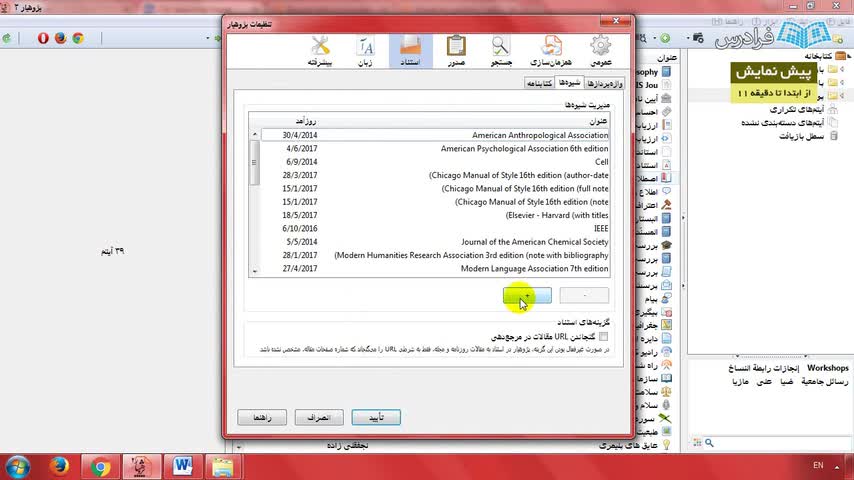
Task: Select Chicago Manual of Style 16th edition (note)
Action: pyautogui.click(x=435, y=202)
